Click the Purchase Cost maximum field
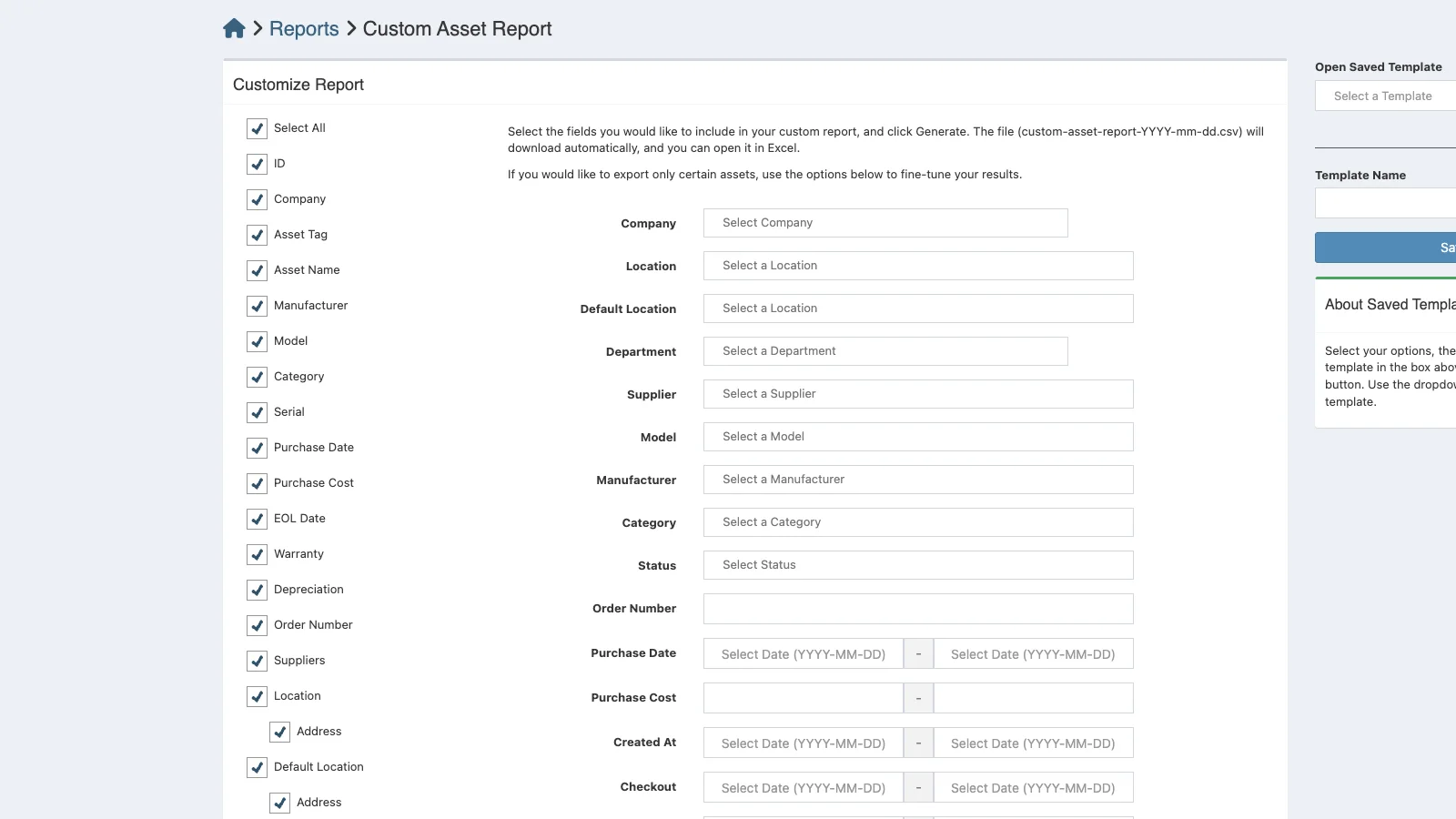 [x=1034, y=698]
